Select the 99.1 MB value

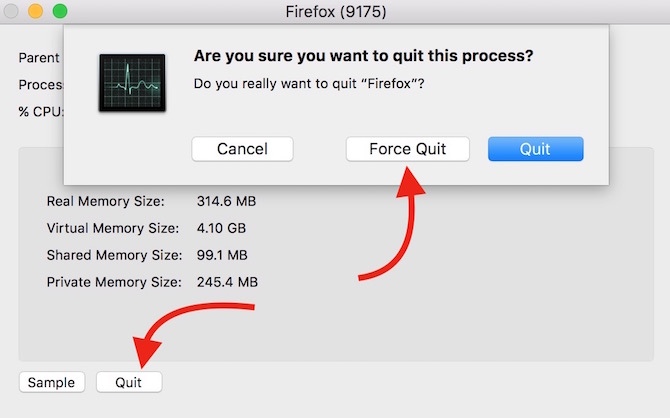223,255
